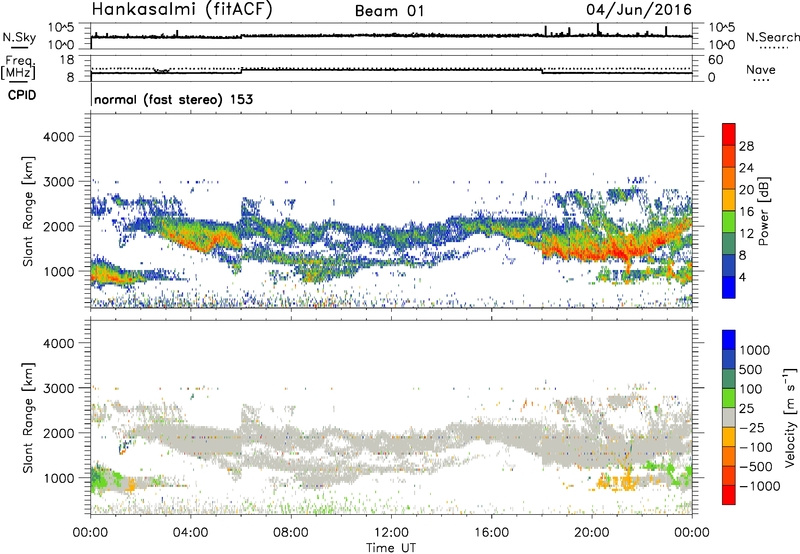Click the '04:00' time axis label

(x=190, y=533)
